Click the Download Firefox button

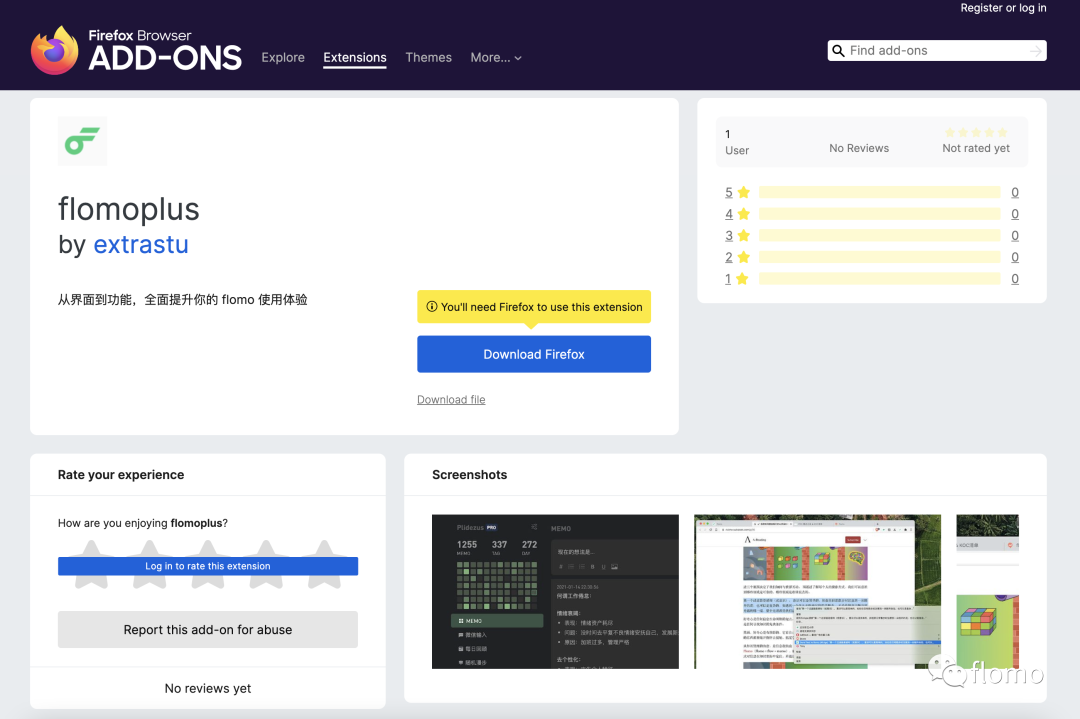(x=534, y=354)
